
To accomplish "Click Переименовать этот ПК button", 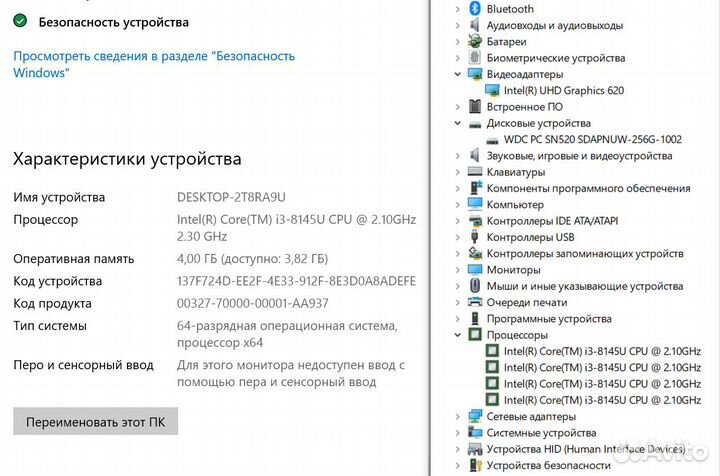I will [96, 421].
